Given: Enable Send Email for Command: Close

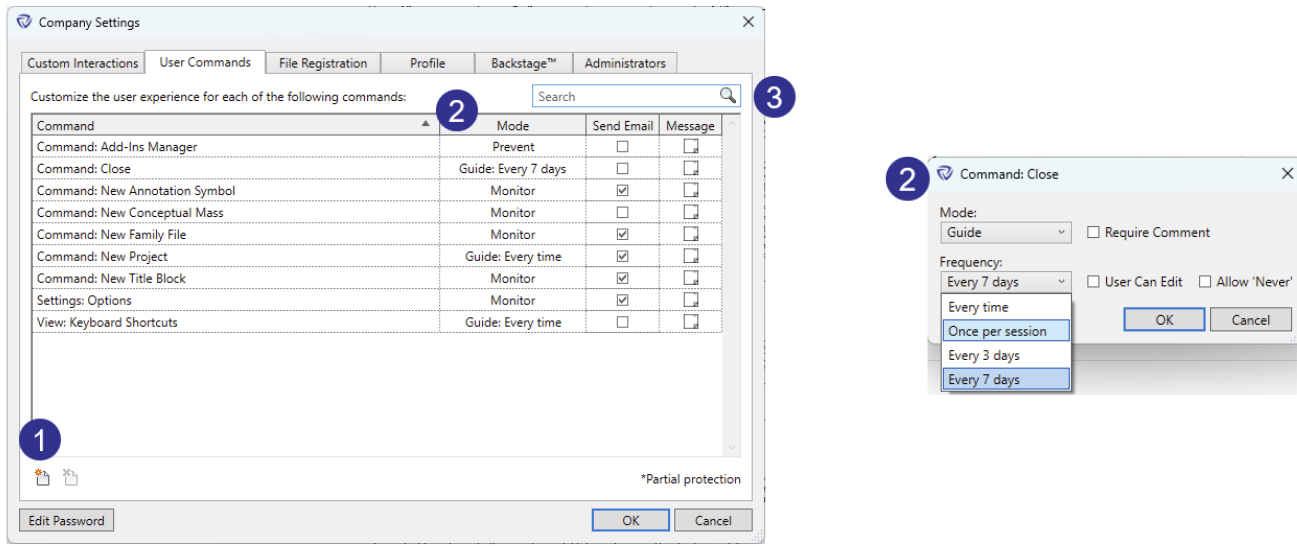Looking at the screenshot, I should (622, 169).
